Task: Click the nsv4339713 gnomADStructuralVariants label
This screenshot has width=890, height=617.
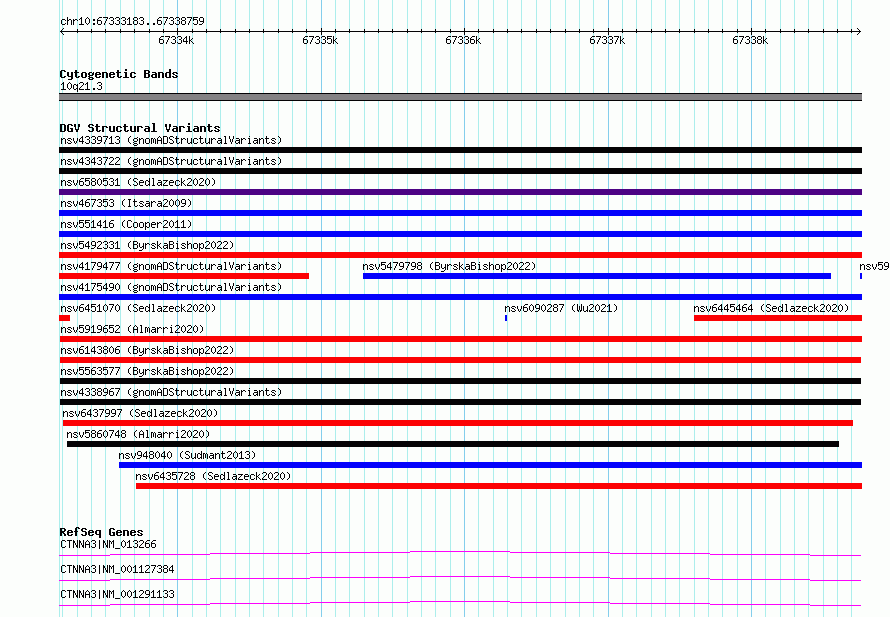Action: point(171,140)
